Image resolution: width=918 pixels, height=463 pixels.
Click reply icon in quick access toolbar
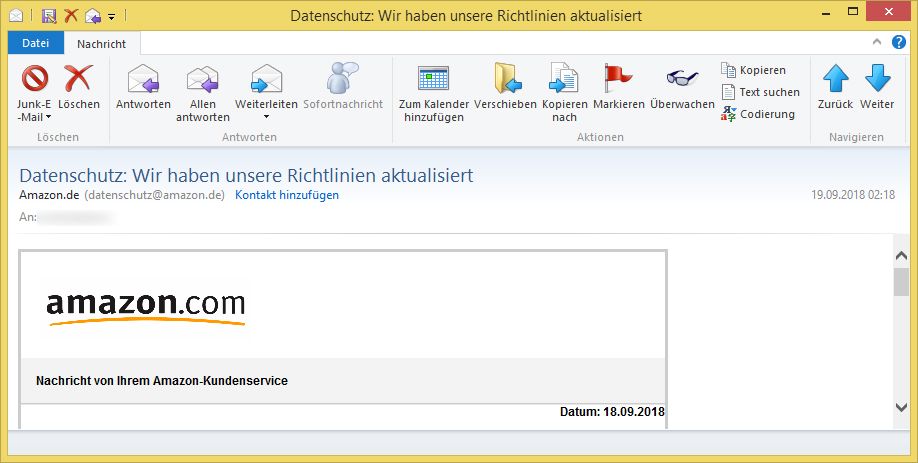tap(93, 16)
